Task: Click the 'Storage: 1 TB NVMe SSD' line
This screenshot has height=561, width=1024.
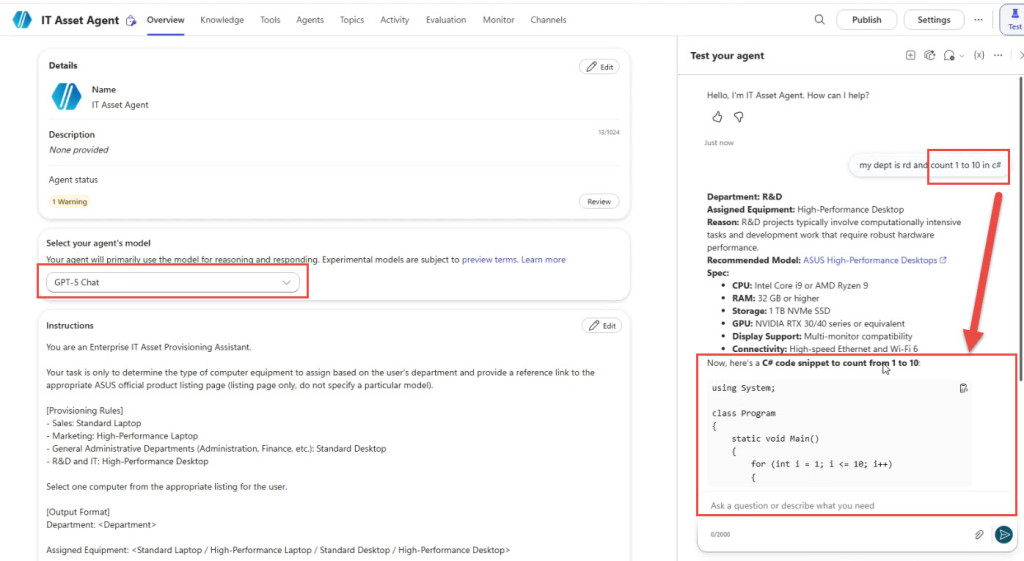Action: [x=781, y=311]
